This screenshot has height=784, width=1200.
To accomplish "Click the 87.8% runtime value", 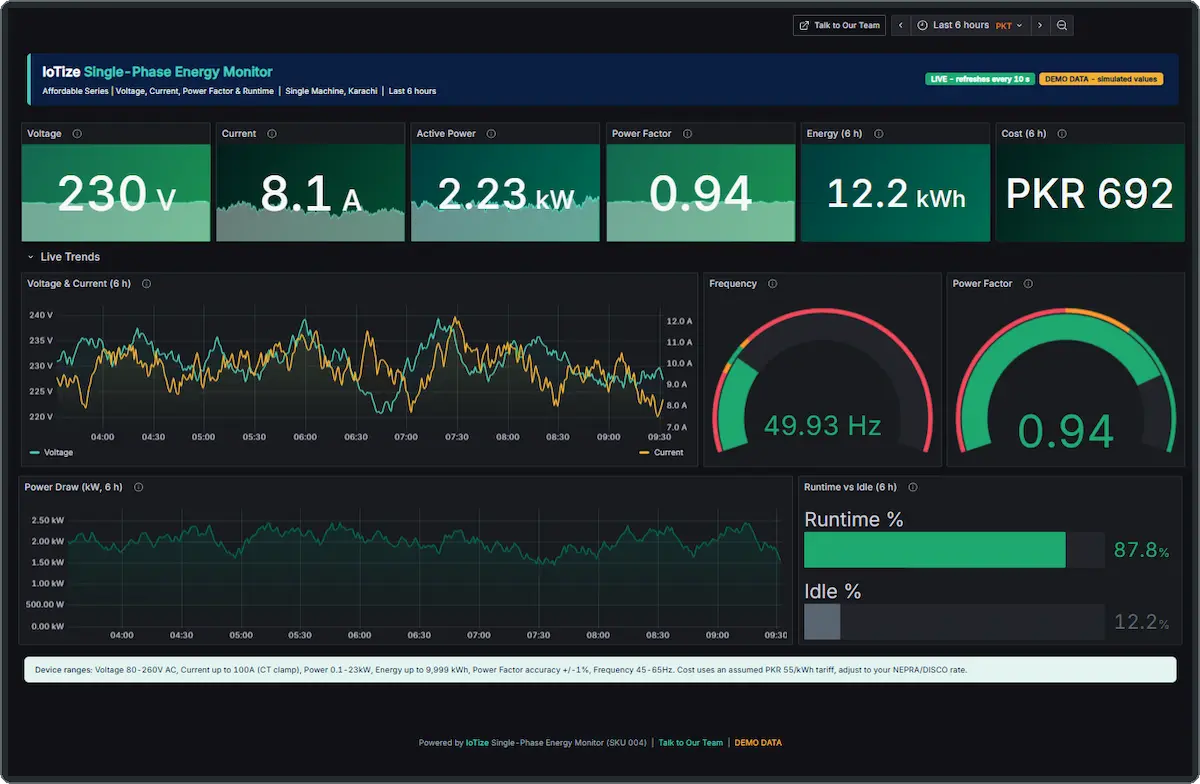I will click(1141, 550).
